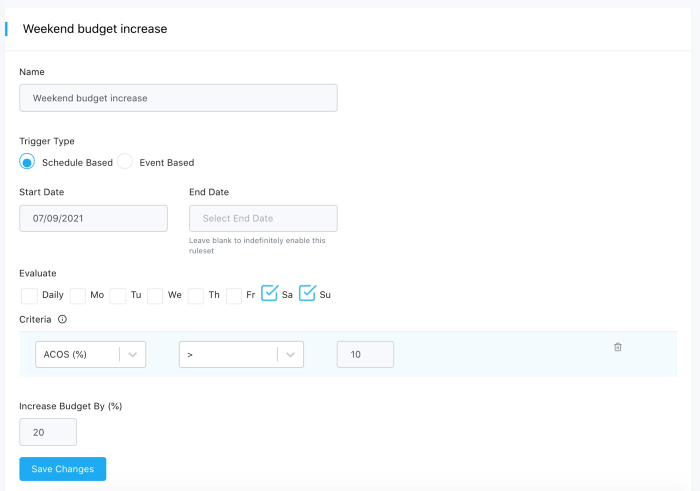
Task: Open the Start Date field 07/09/2021
Action: tap(93, 218)
